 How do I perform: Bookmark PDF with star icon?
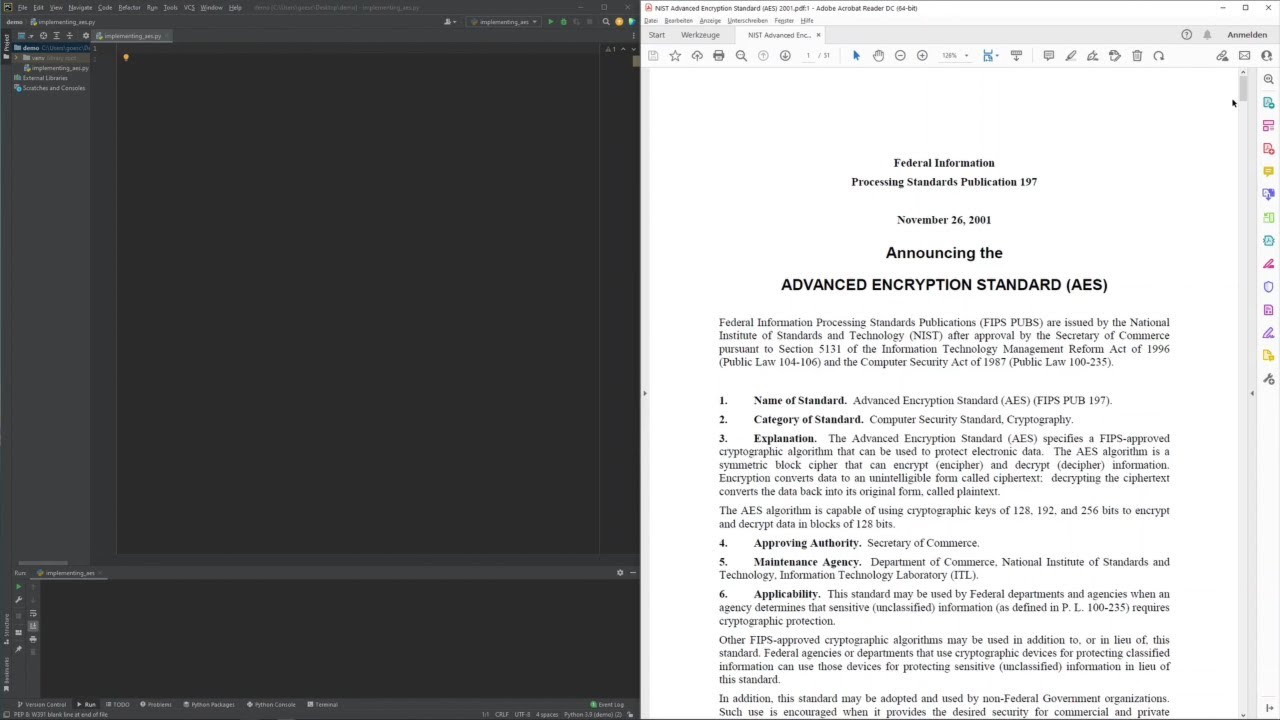(x=675, y=56)
